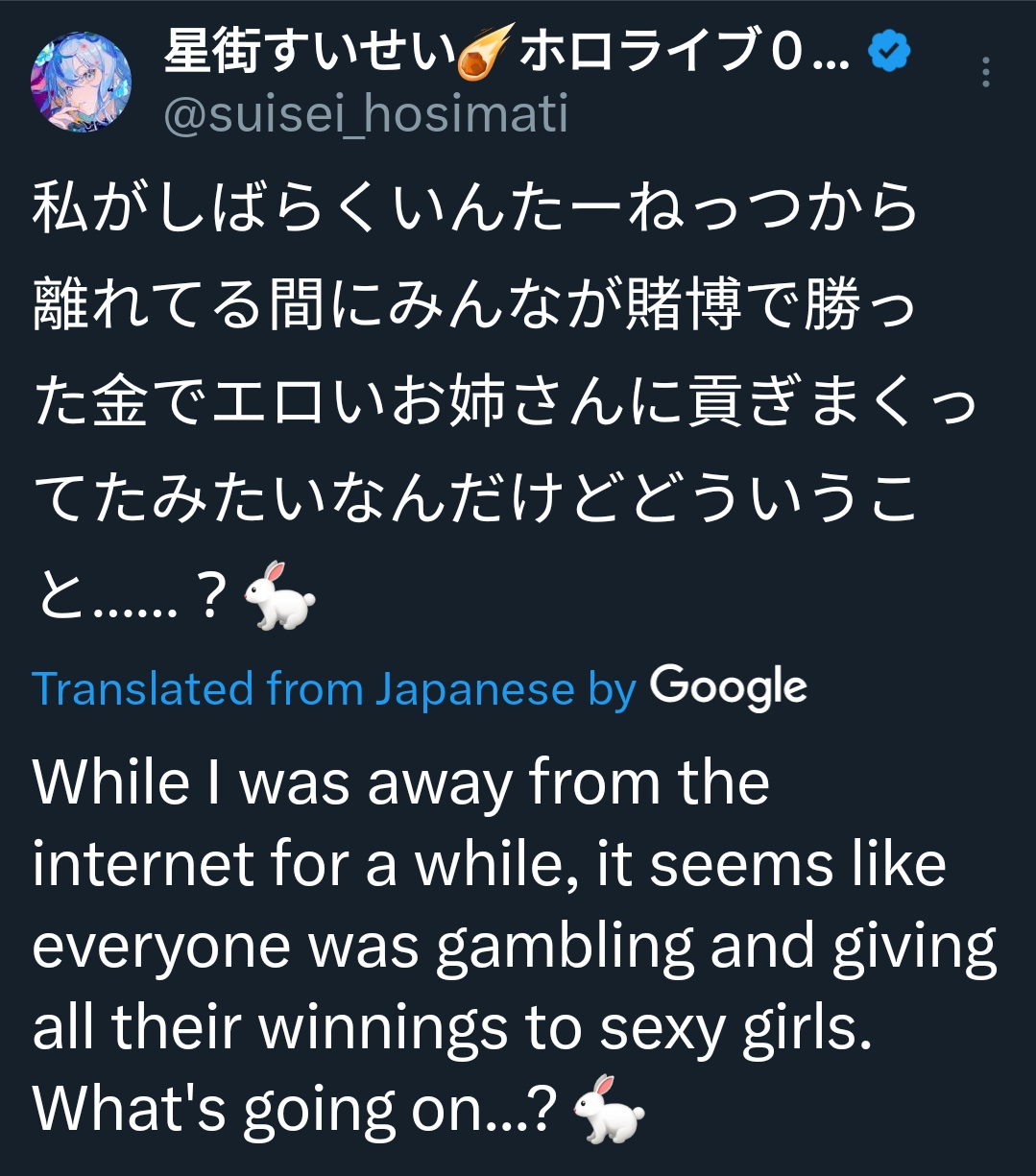Click the translated line "While I was away from the"
Image resolution: width=1036 pixels, height=1176 pixels.
[x=401, y=782]
